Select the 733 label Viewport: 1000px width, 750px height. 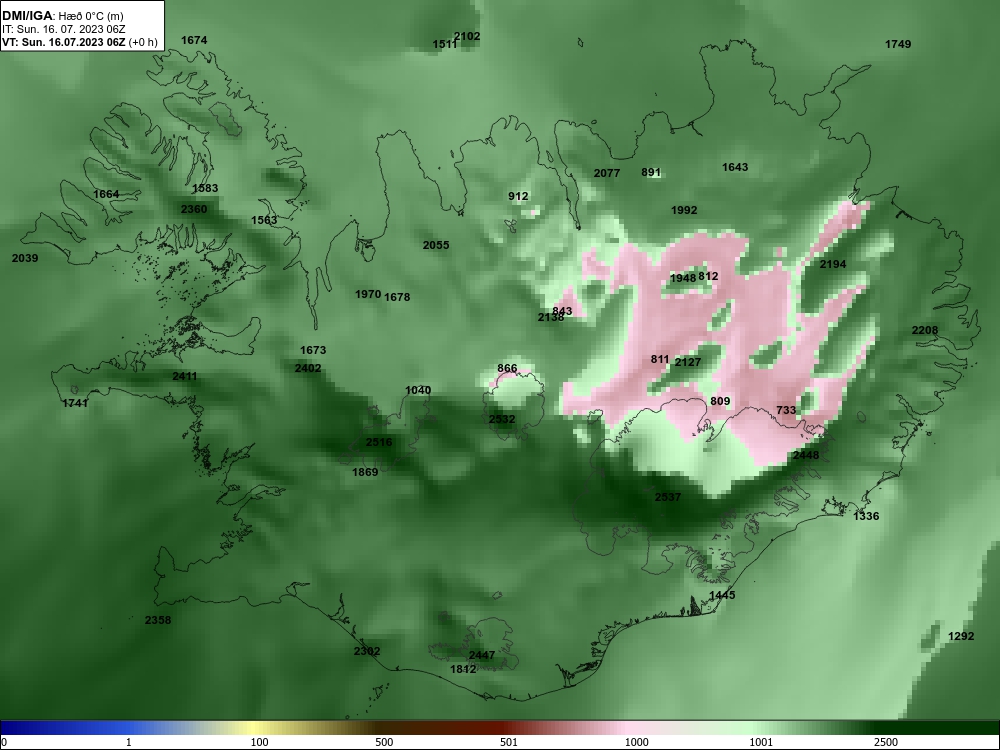pos(786,410)
